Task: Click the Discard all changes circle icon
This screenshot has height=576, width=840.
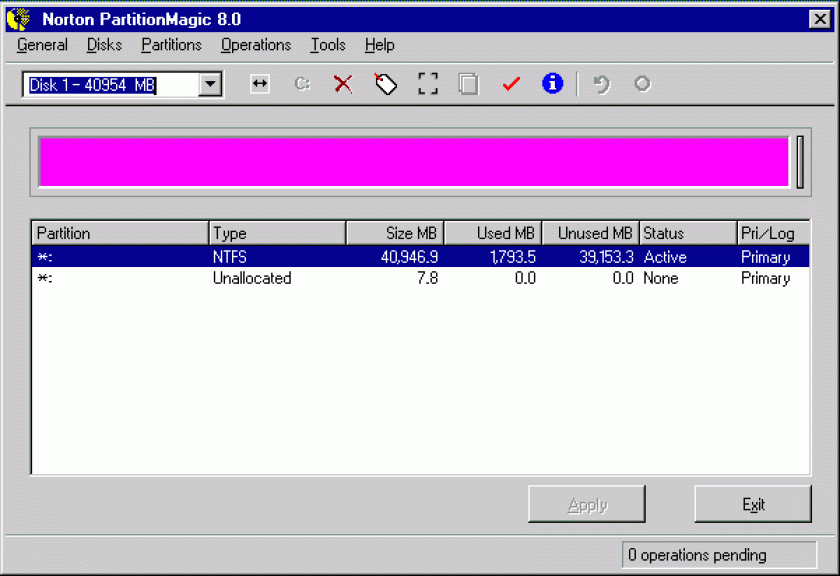Action: tap(642, 84)
